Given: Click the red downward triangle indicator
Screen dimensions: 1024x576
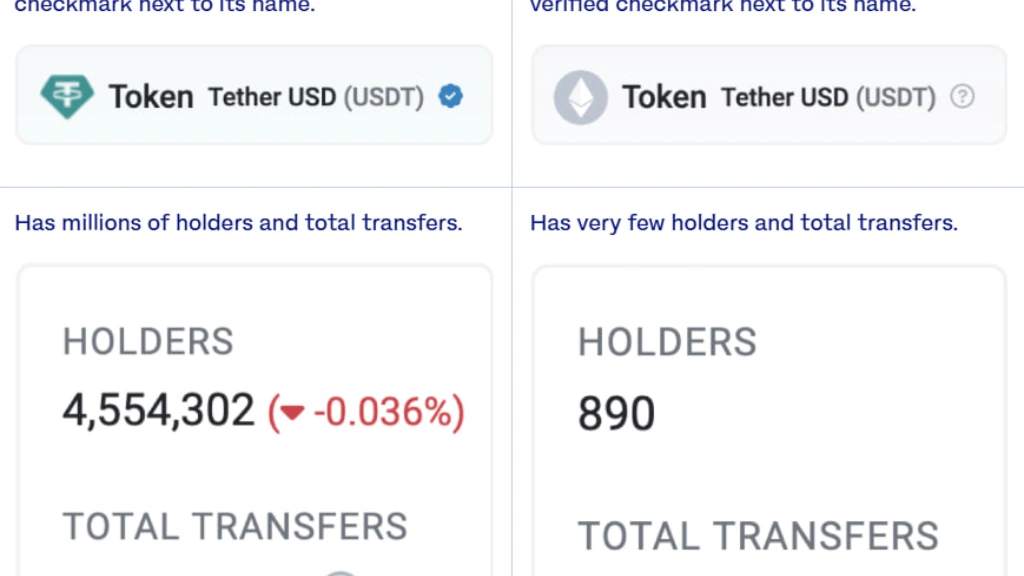Looking at the screenshot, I should (x=292, y=413).
